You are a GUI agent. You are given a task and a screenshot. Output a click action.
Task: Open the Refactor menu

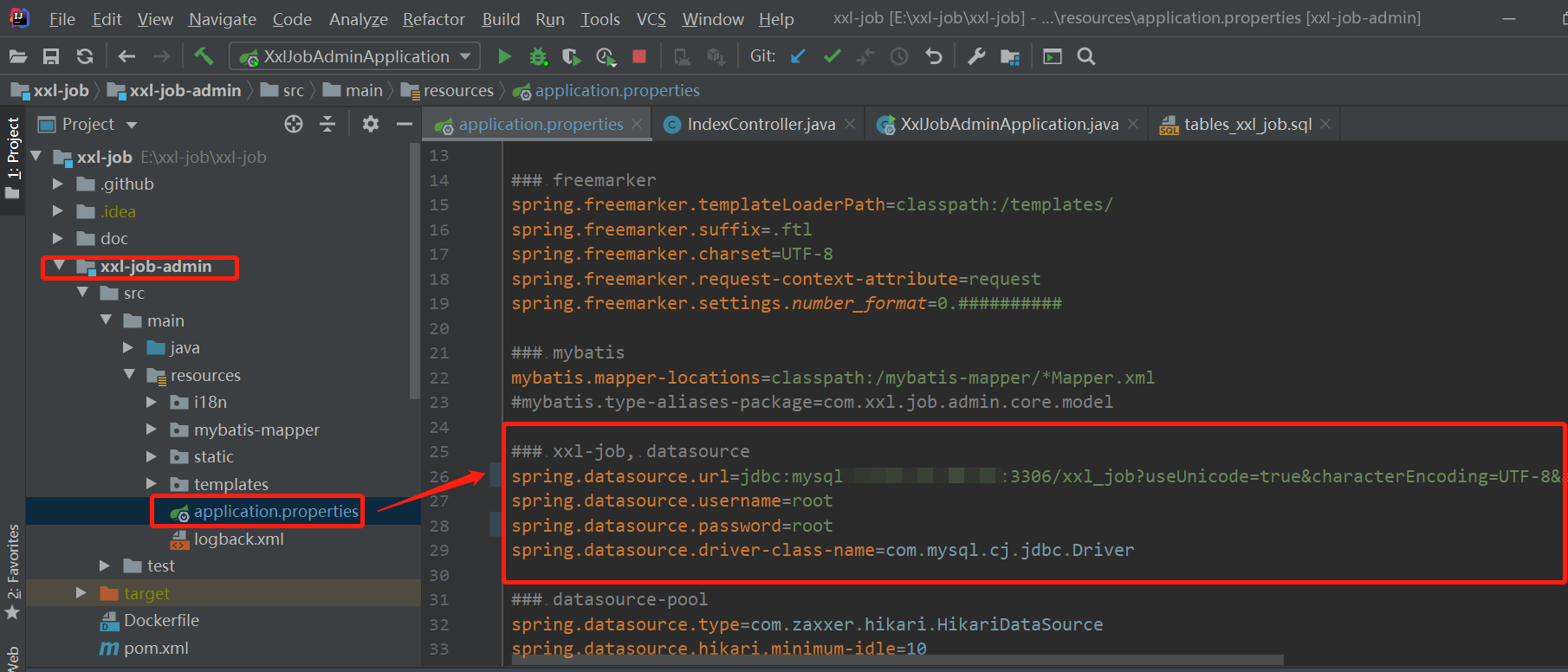tap(433, 19)
